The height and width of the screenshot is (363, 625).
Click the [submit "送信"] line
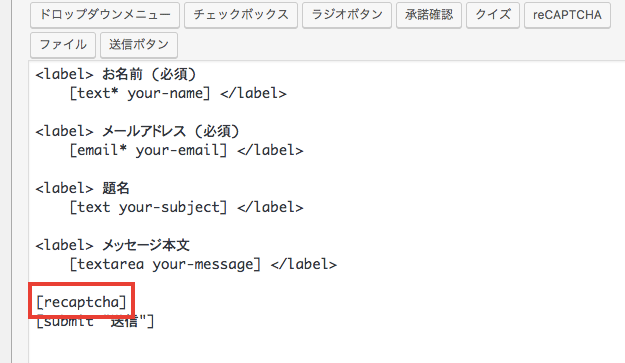pyautogui.click(x=95, y=321)
